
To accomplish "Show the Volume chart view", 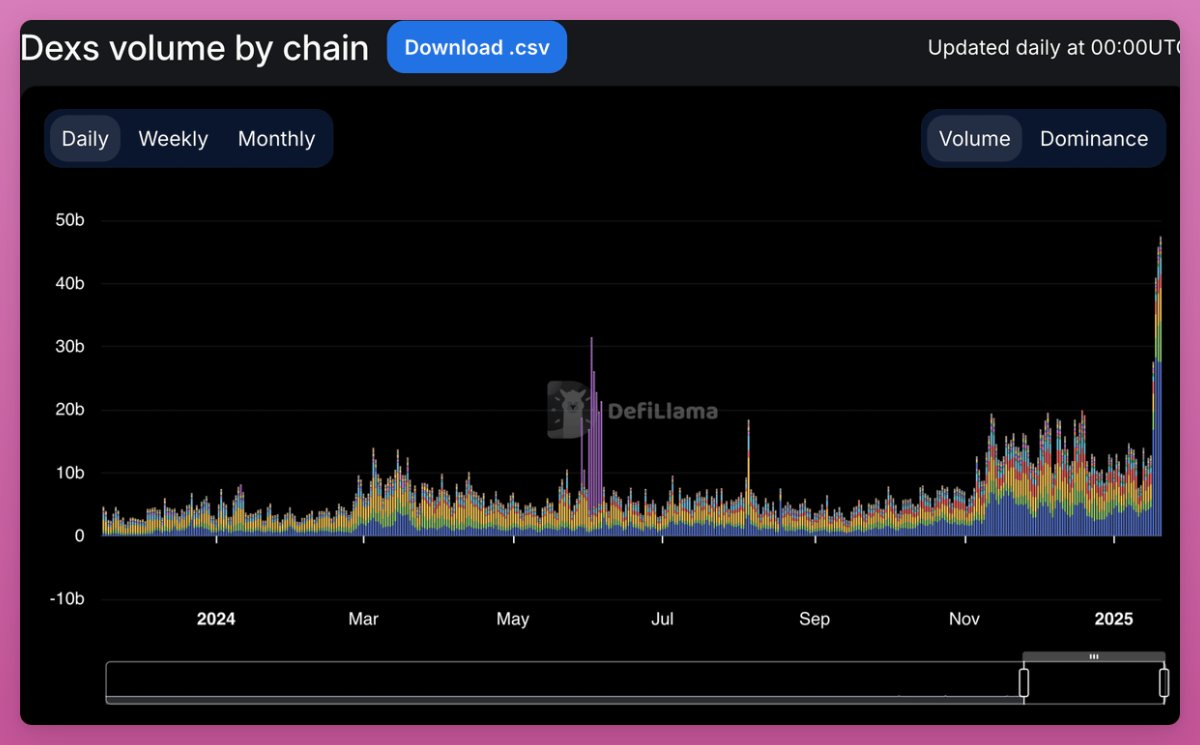I will (974, 139).
